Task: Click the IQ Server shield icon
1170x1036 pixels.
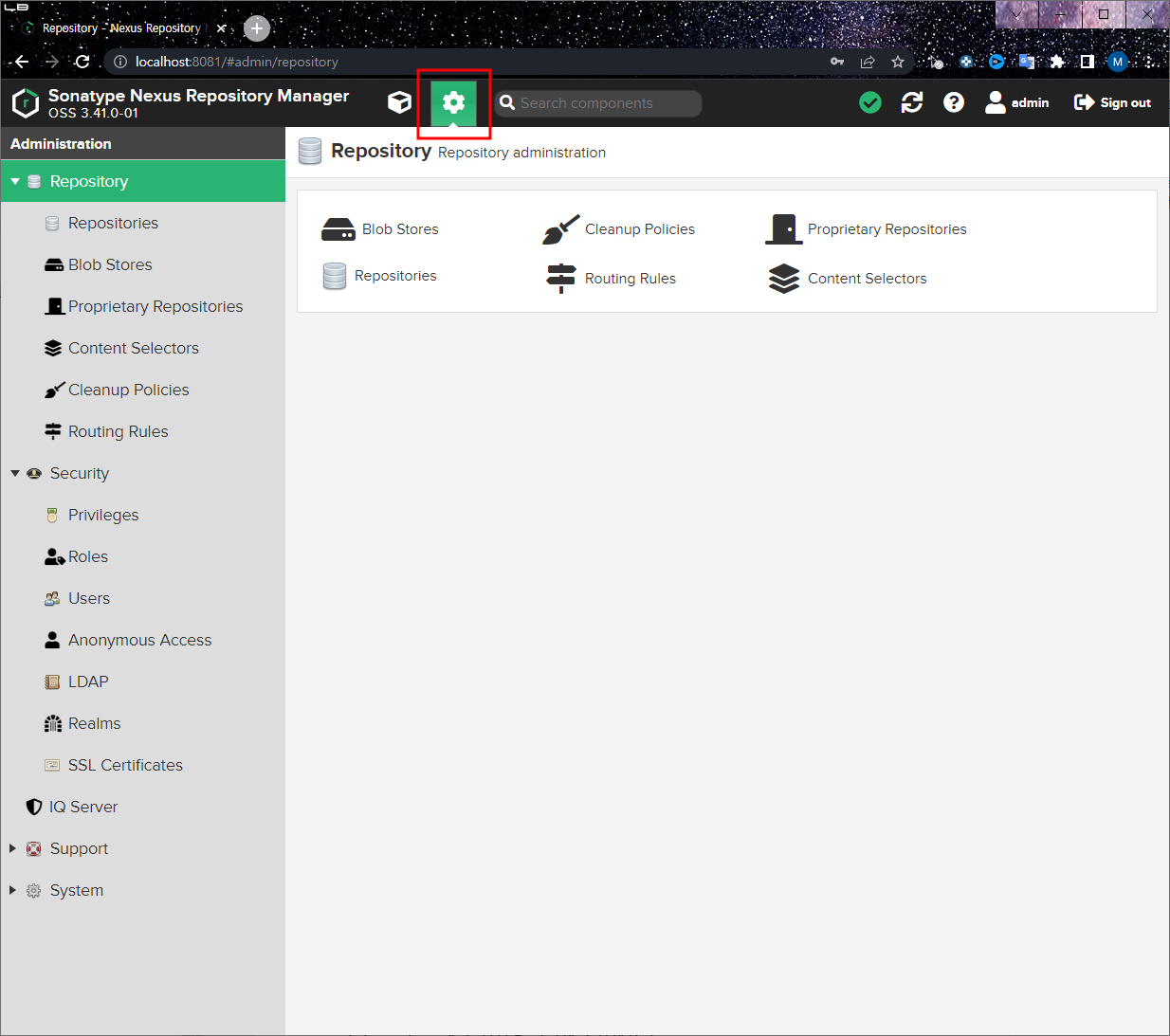Action: 34,807
